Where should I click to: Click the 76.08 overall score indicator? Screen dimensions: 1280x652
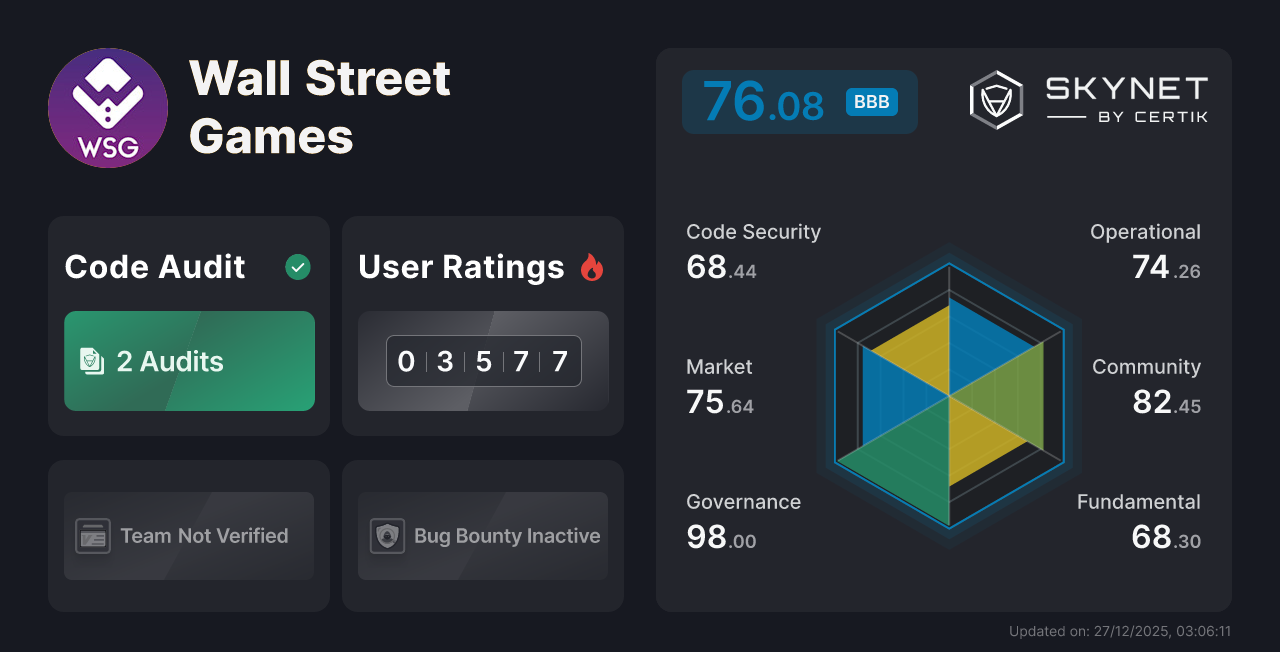(x=799, y=101)
